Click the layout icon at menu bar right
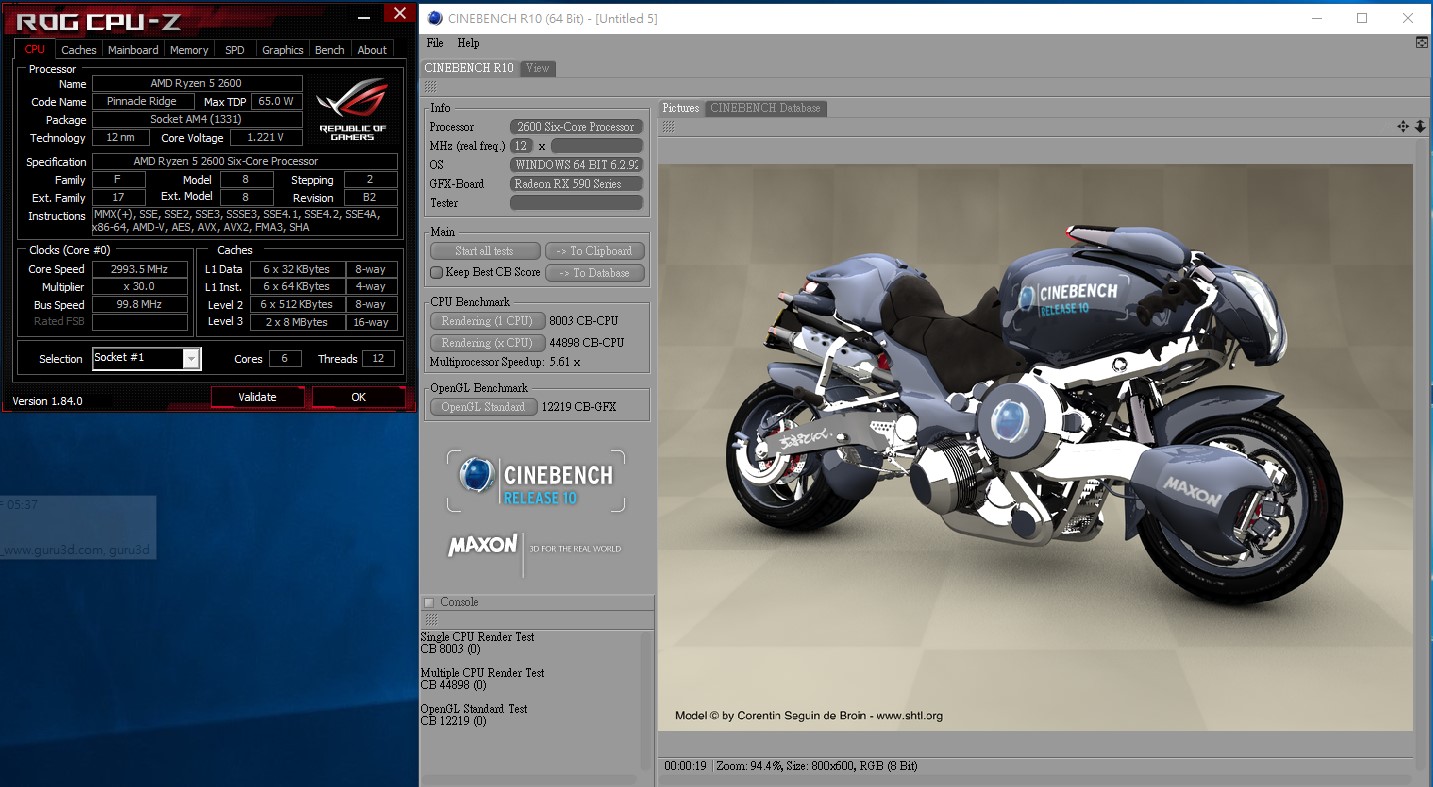 [x=1422, y=43]
